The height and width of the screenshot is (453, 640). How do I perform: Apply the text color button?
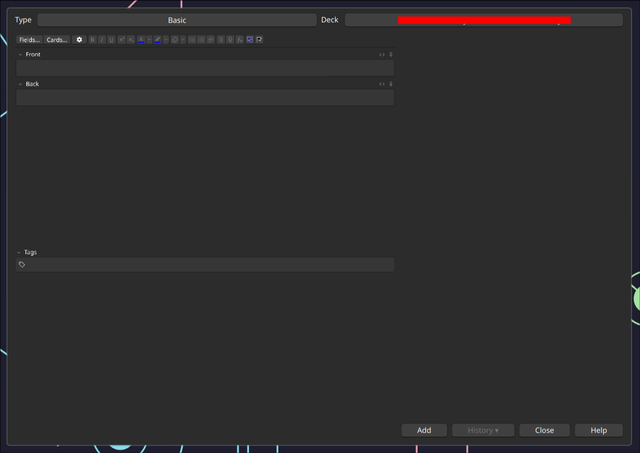click(x=141, y=40)
